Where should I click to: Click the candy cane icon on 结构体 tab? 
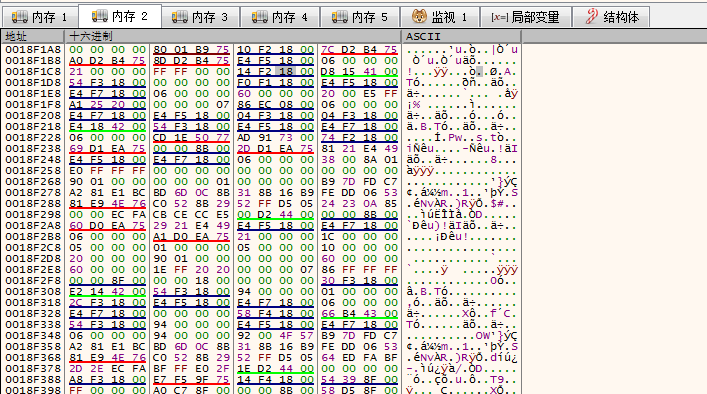(x=592, y=17)
